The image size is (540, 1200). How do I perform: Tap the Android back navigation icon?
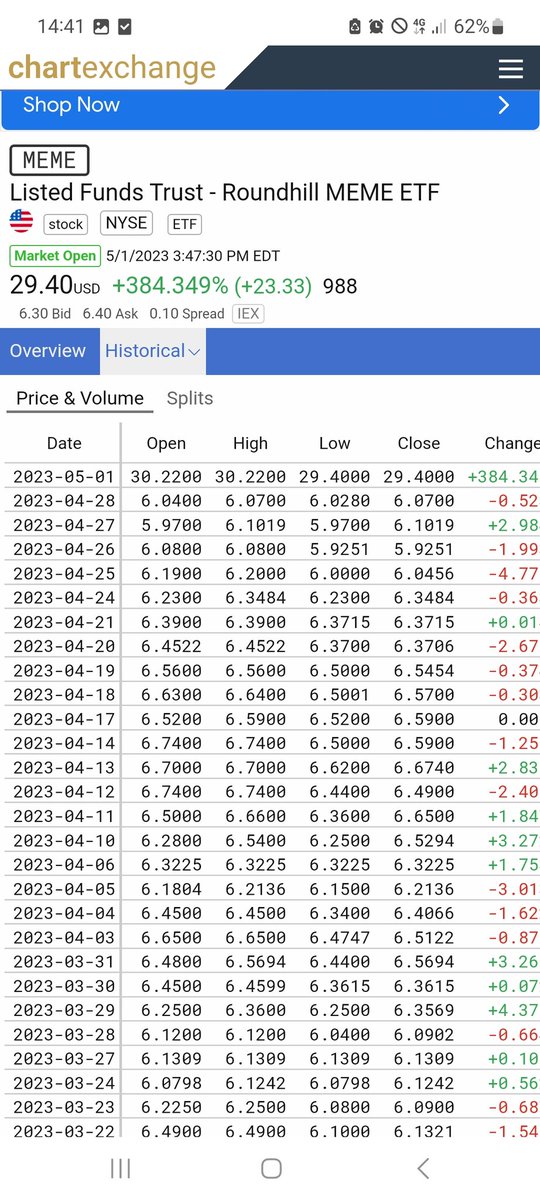423,1167
